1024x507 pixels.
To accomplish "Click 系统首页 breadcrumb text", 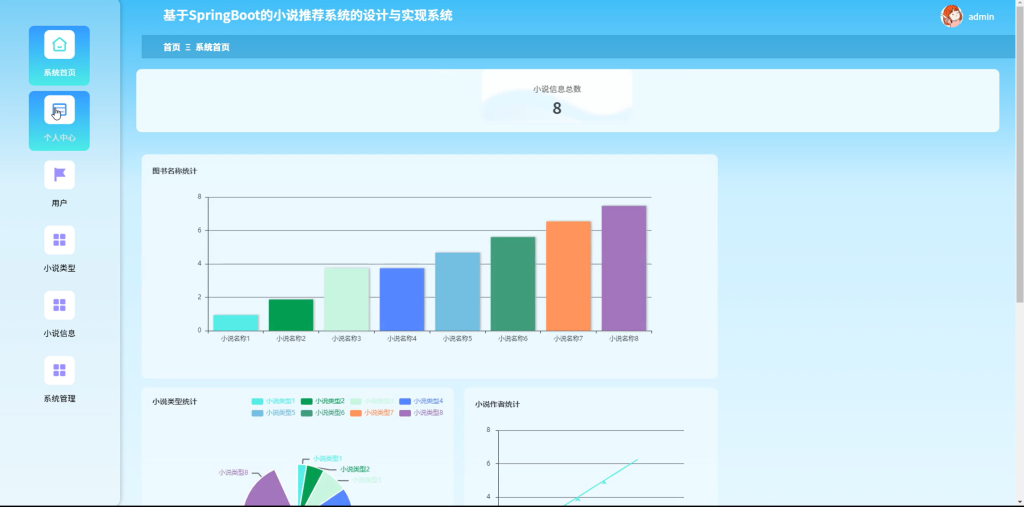I will coord(212,47).
